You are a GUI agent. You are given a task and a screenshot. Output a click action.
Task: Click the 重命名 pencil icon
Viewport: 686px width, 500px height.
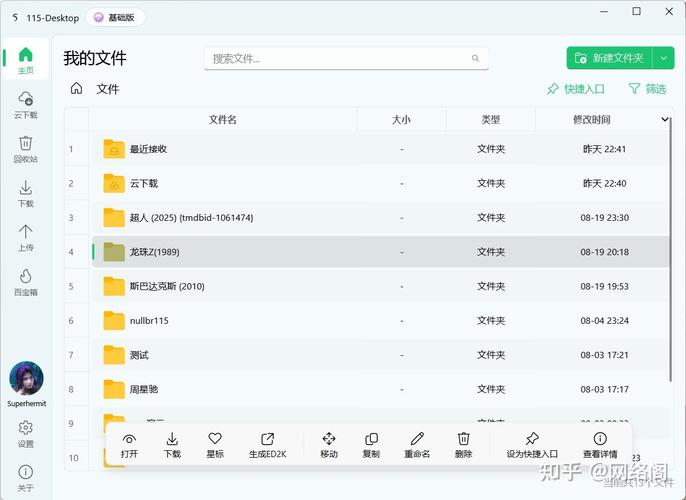pyautogui.click(x=417, y=439)
